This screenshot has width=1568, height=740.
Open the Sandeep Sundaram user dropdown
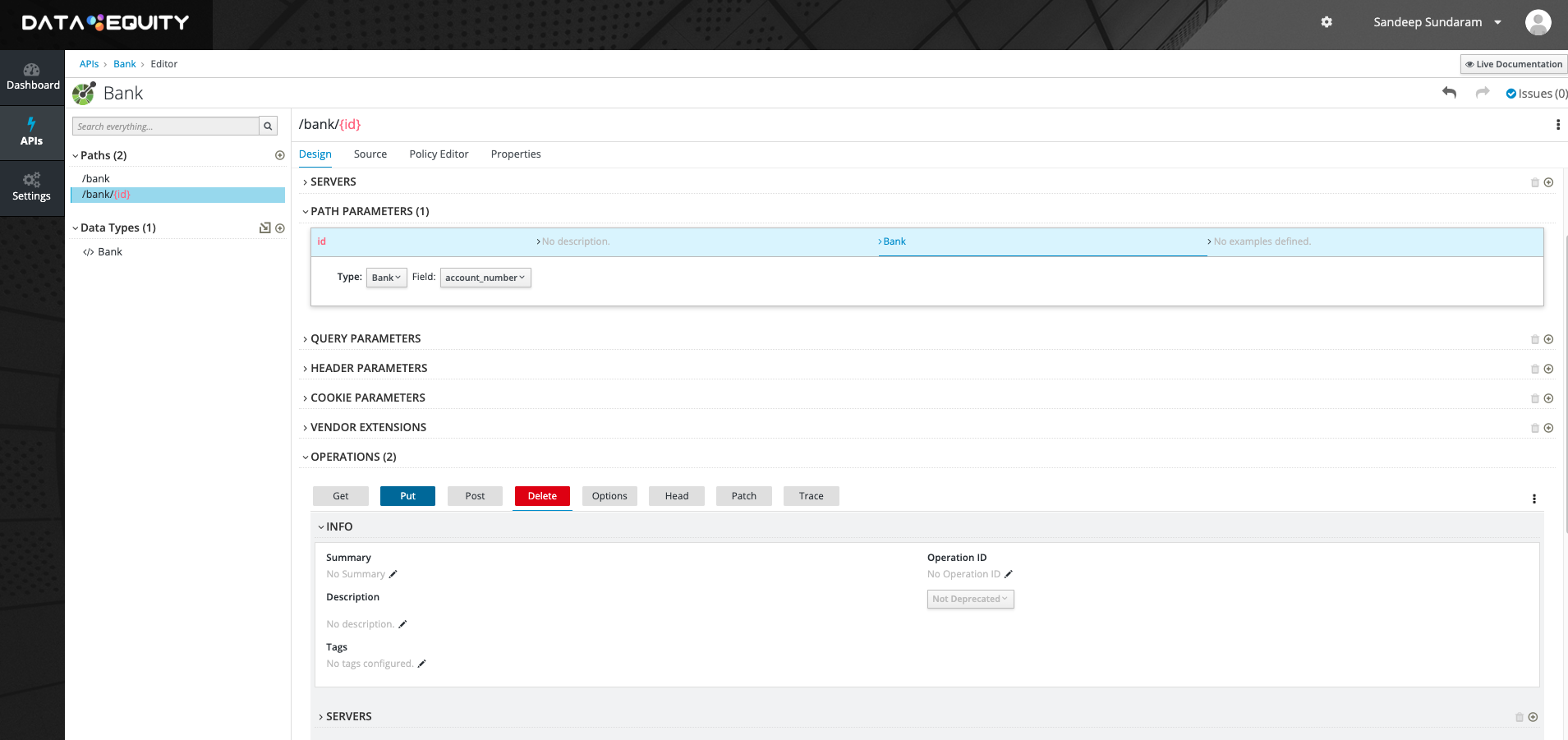[x=1437, y=22]
